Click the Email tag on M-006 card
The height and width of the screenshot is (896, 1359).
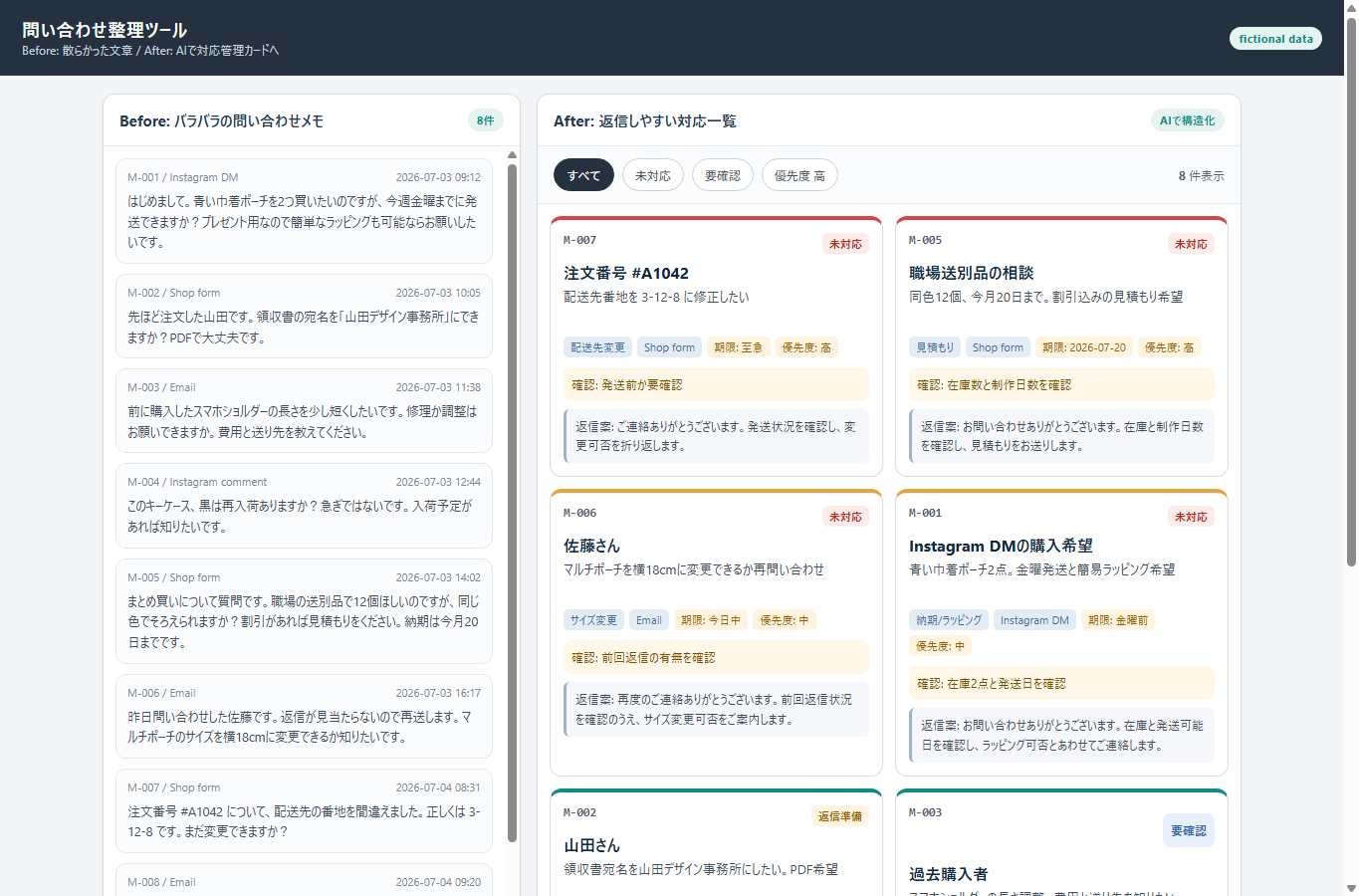[649, 620]
